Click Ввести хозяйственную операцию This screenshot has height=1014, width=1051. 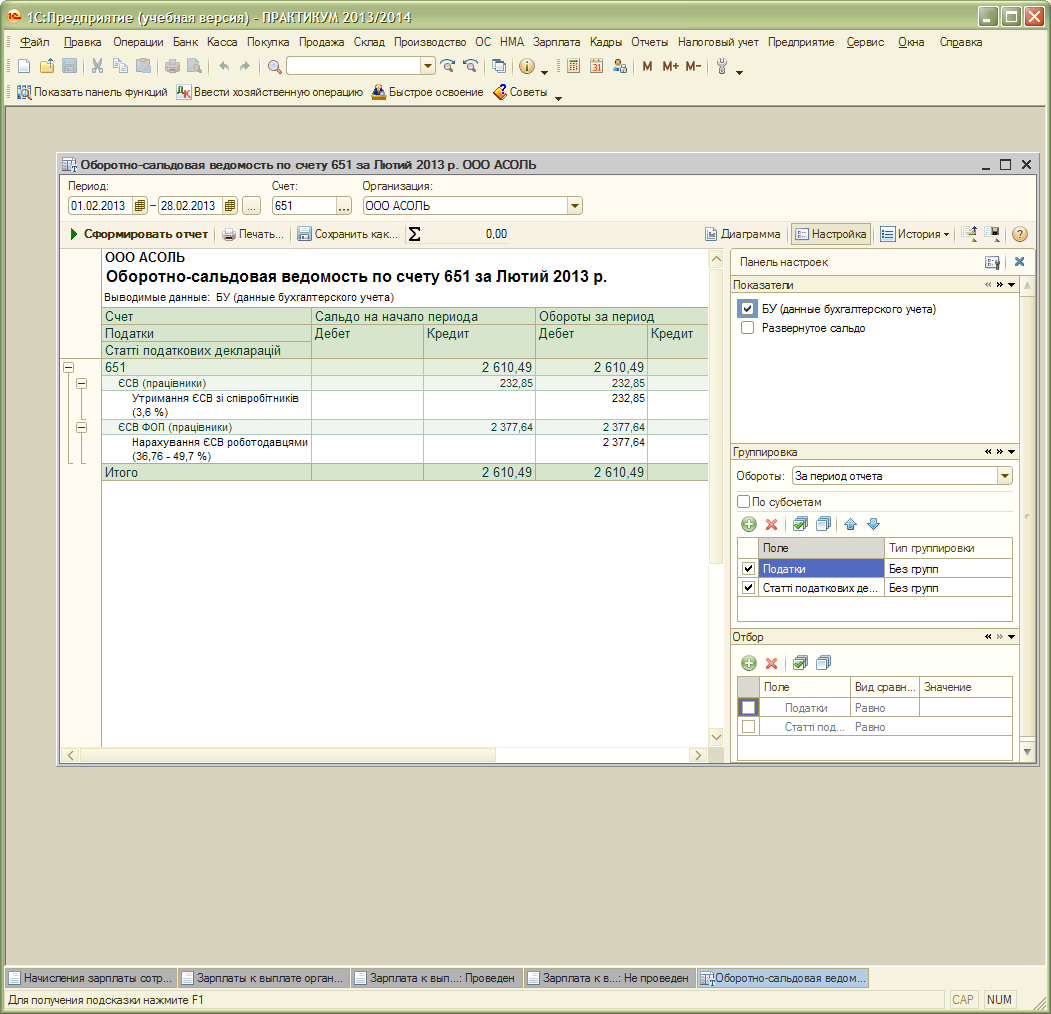[x=269, y=92]
